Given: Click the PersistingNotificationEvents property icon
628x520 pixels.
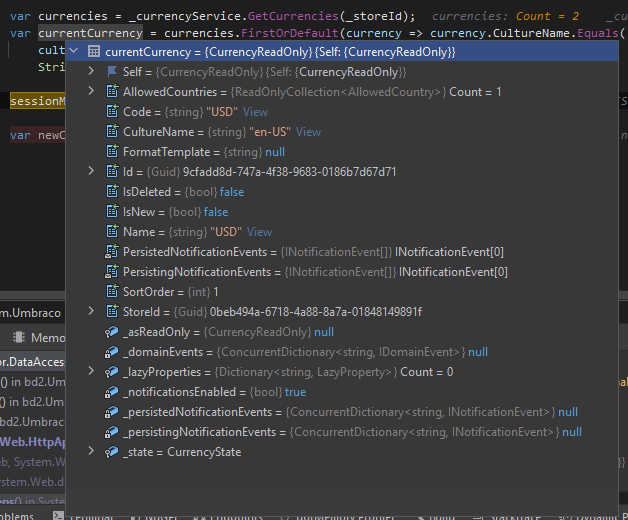Looking at the screenshot, I should (112, 272).
